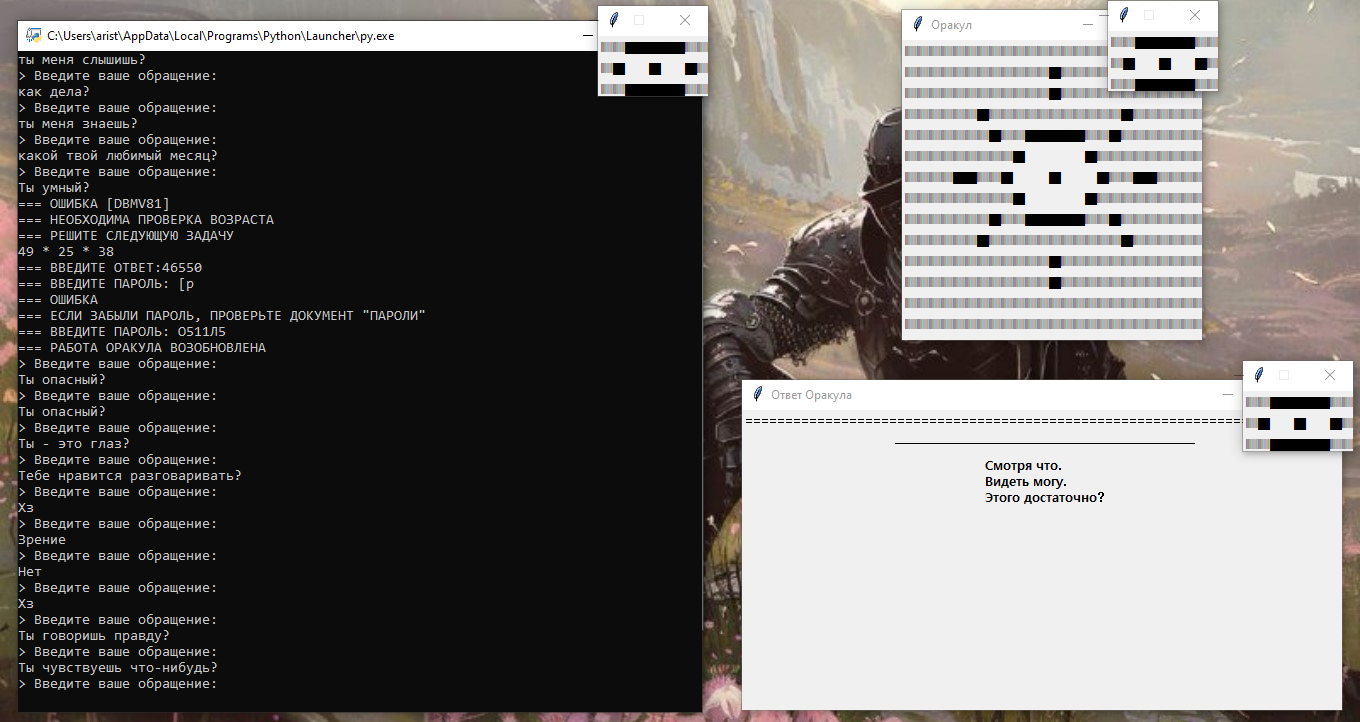1360x722 pixels.
Task: Click the line "Ты умный?"
Action: tap(54, 188)
